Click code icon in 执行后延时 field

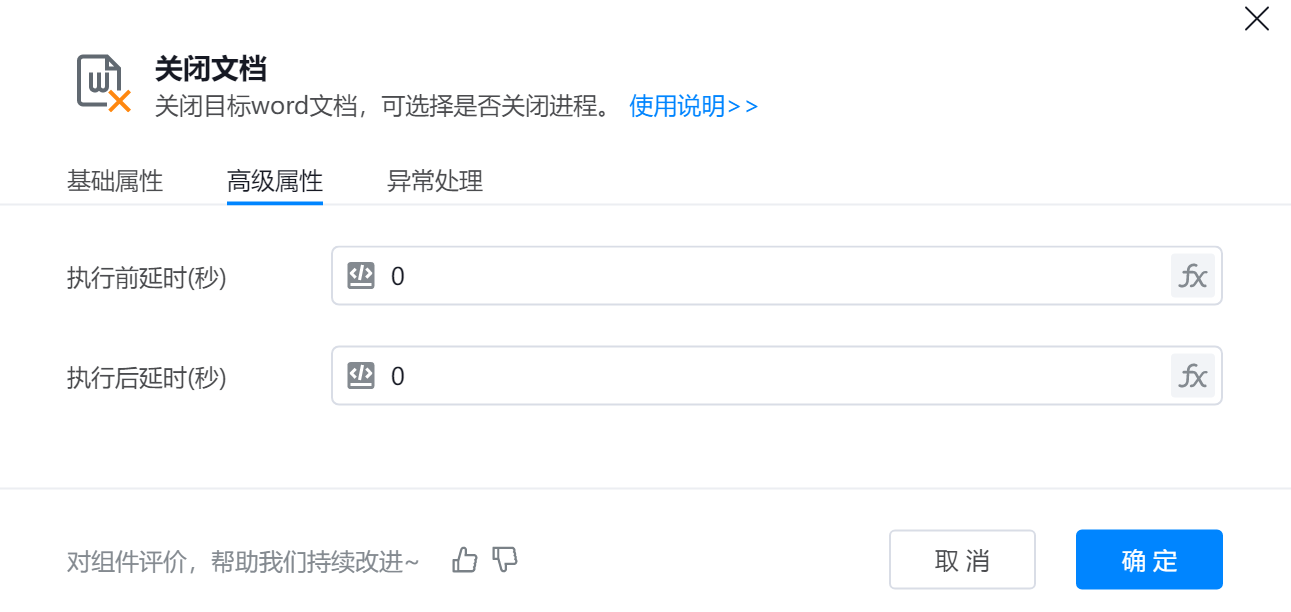pyautogui.click(x=361, y=376)
